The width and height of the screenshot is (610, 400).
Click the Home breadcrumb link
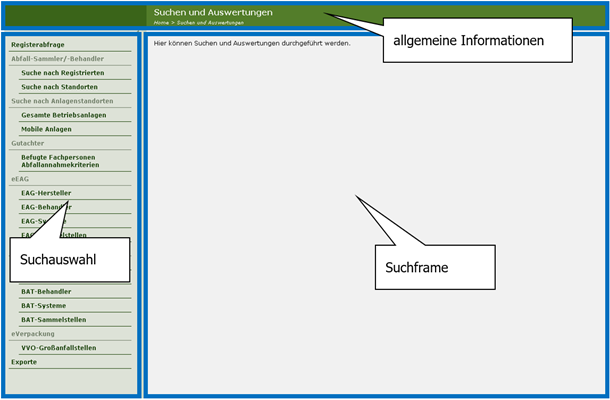(x=160, y=22)
